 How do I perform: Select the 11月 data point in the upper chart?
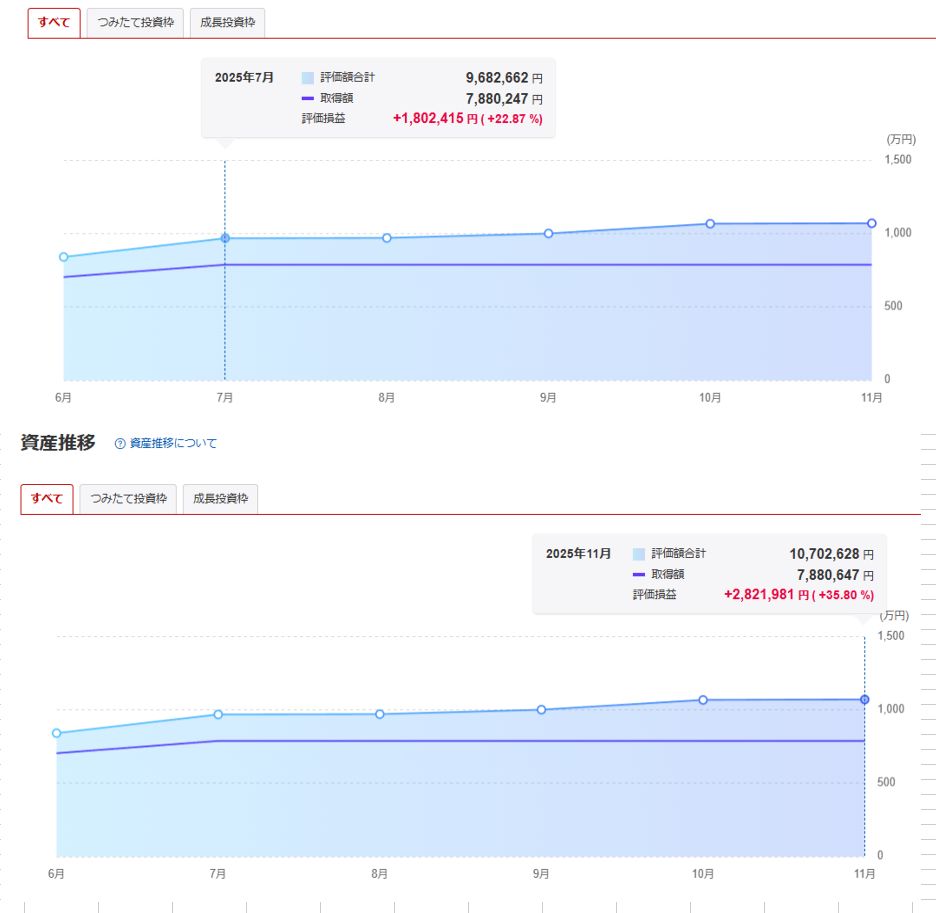[x=871, y=223]
